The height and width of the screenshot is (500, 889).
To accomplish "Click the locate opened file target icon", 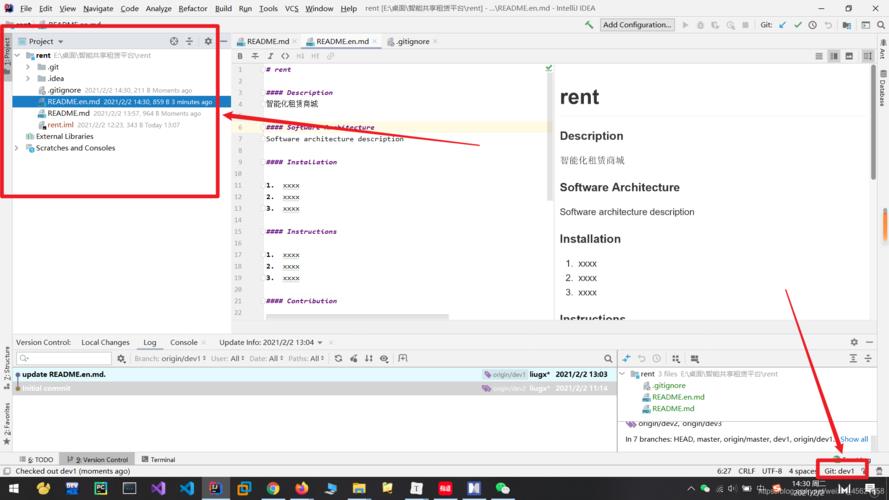I will (174, 41).
